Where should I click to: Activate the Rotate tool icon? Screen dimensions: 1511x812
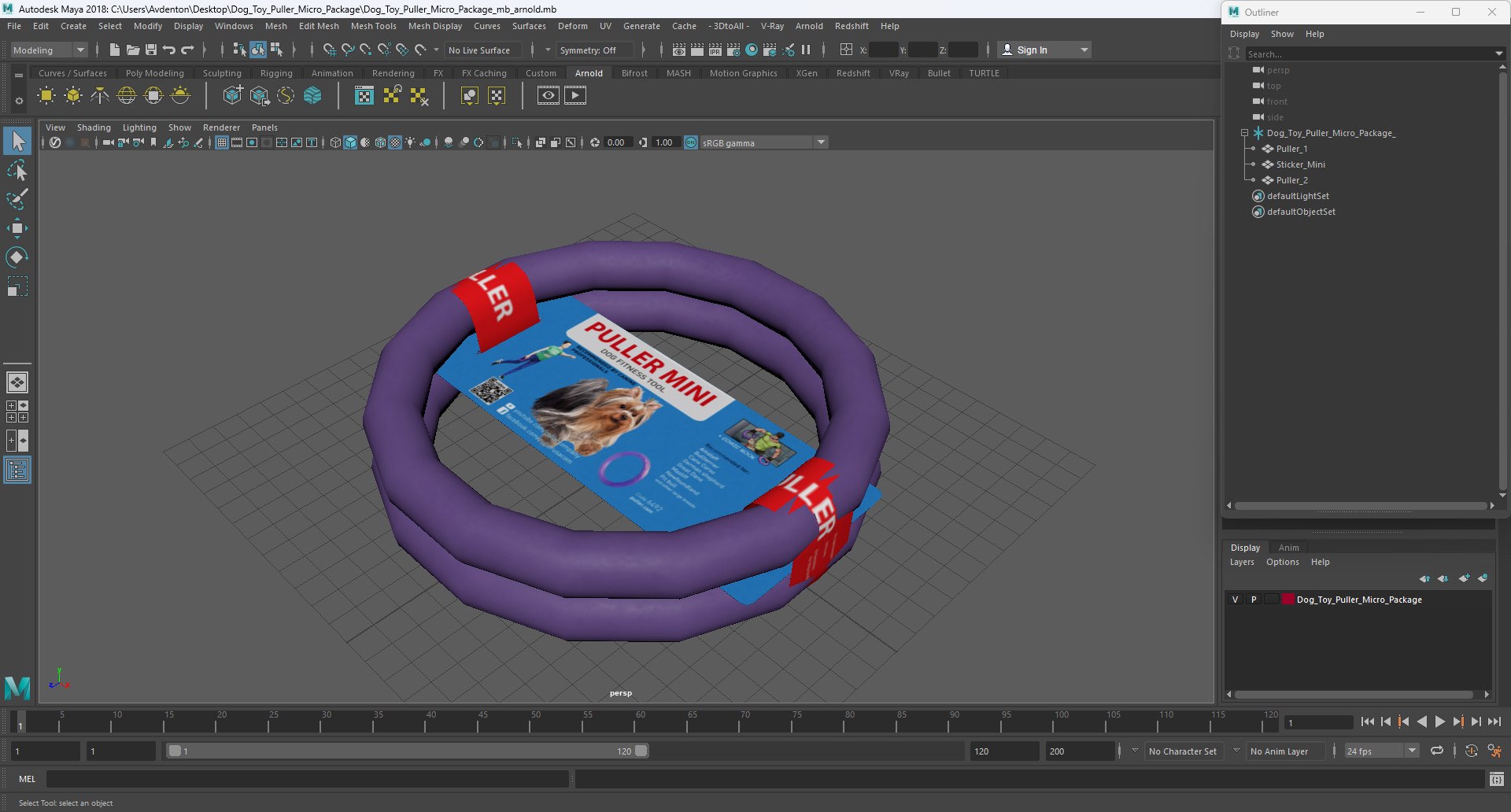pos(17,257)
